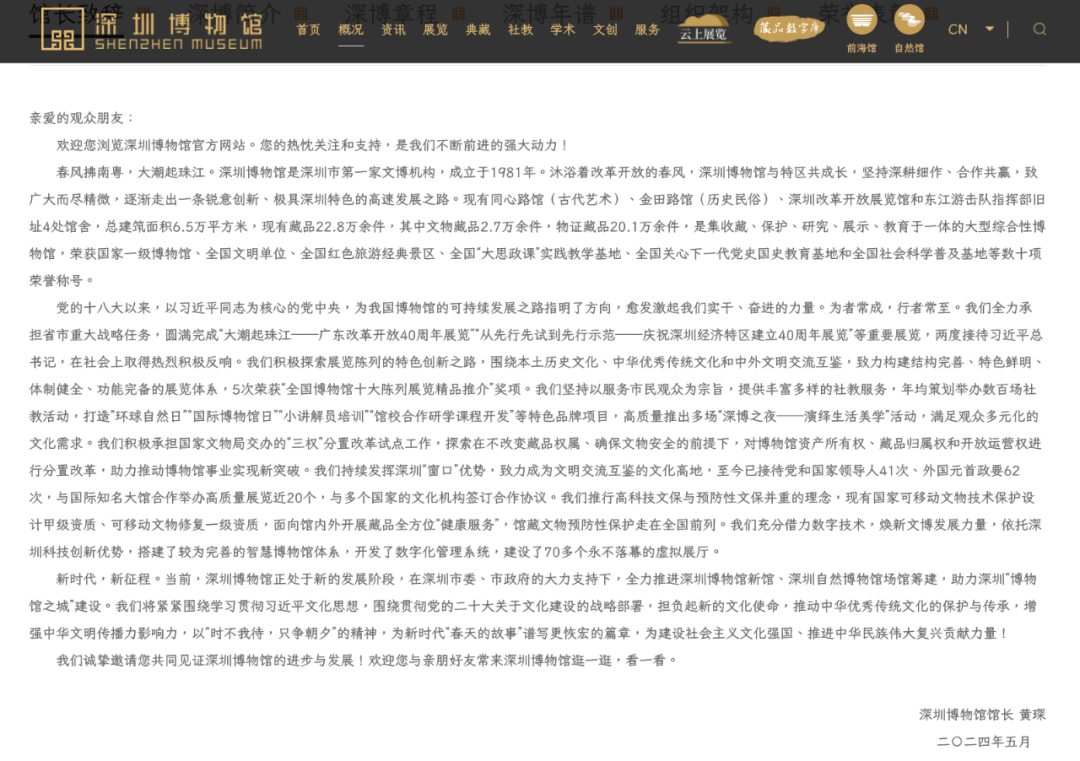This screenshot has width=1080, height=761.
Task: Click the line starting "欢迎您浏览深圳博物馆官方网站"
Action: (313, 145)
